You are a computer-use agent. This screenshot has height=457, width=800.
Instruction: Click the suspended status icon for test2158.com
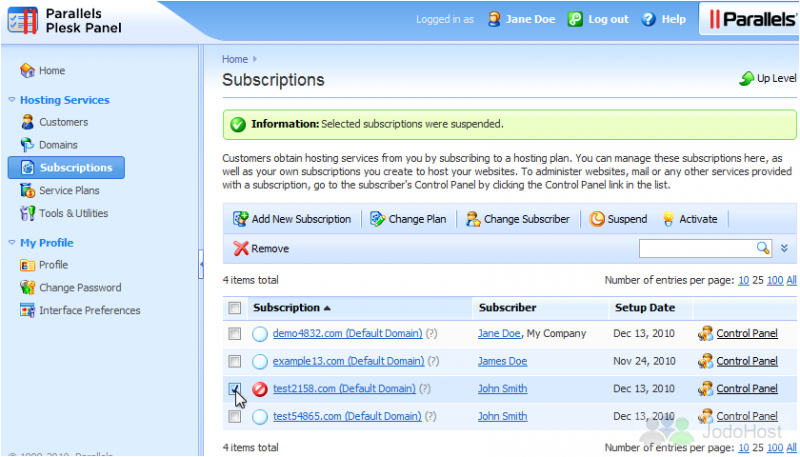[260, 389]
